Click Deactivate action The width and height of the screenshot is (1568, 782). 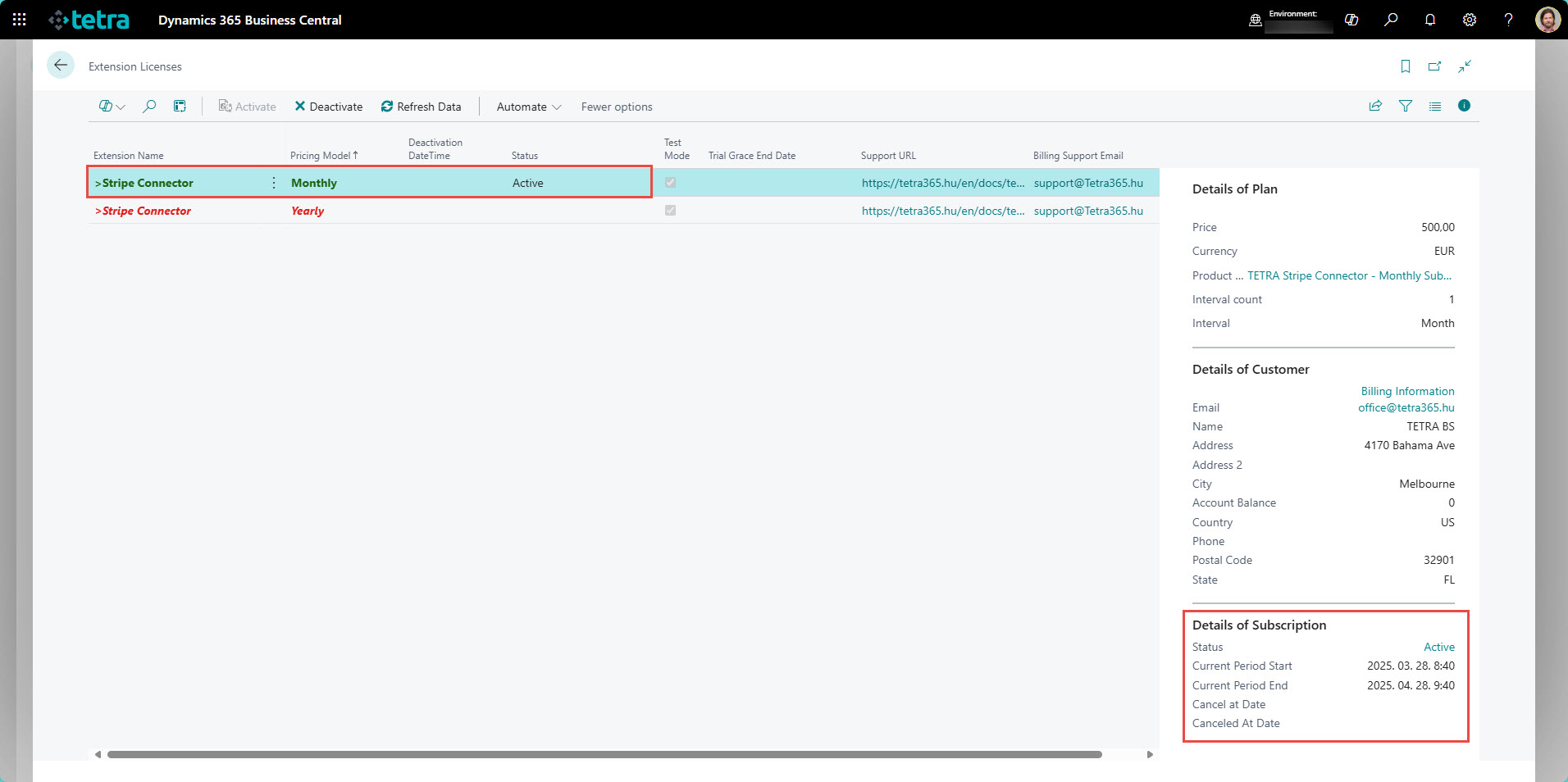pyautogui.click(x=329, y=107)
